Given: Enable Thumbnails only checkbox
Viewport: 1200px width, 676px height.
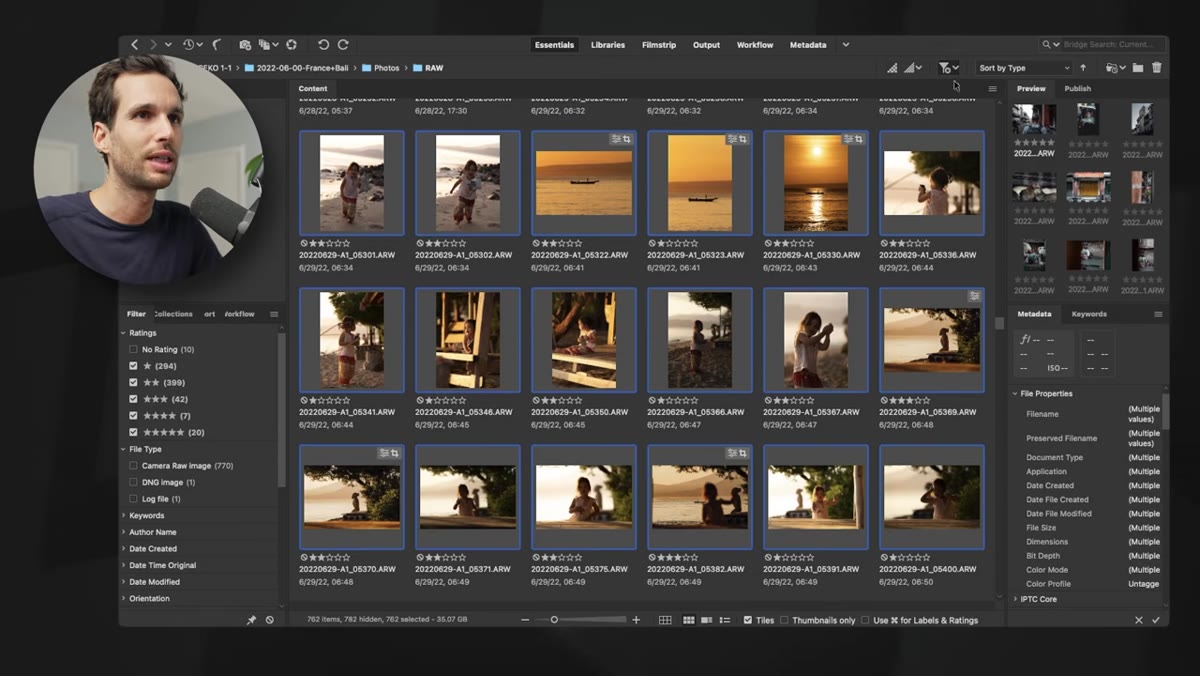Looking at the screenshot, I should click(784, 620).
